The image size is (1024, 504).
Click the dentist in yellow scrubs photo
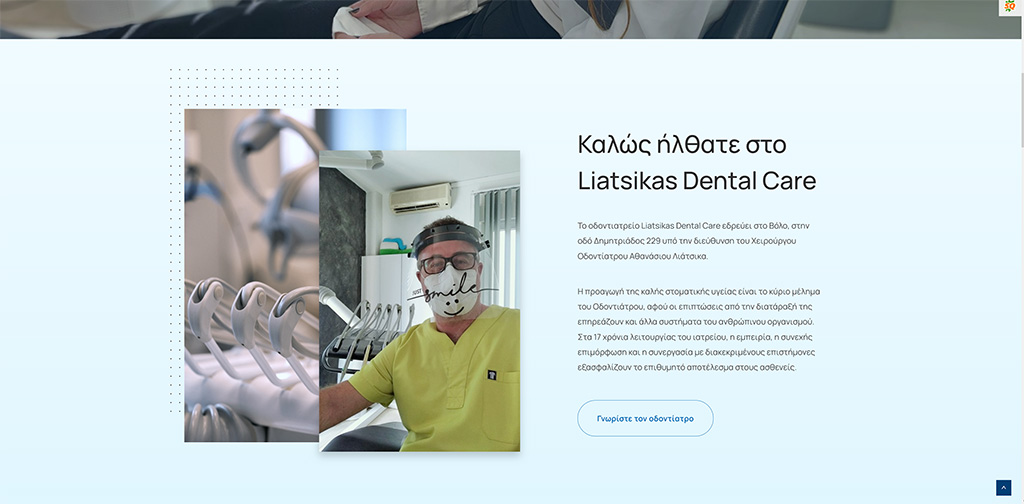419,301
